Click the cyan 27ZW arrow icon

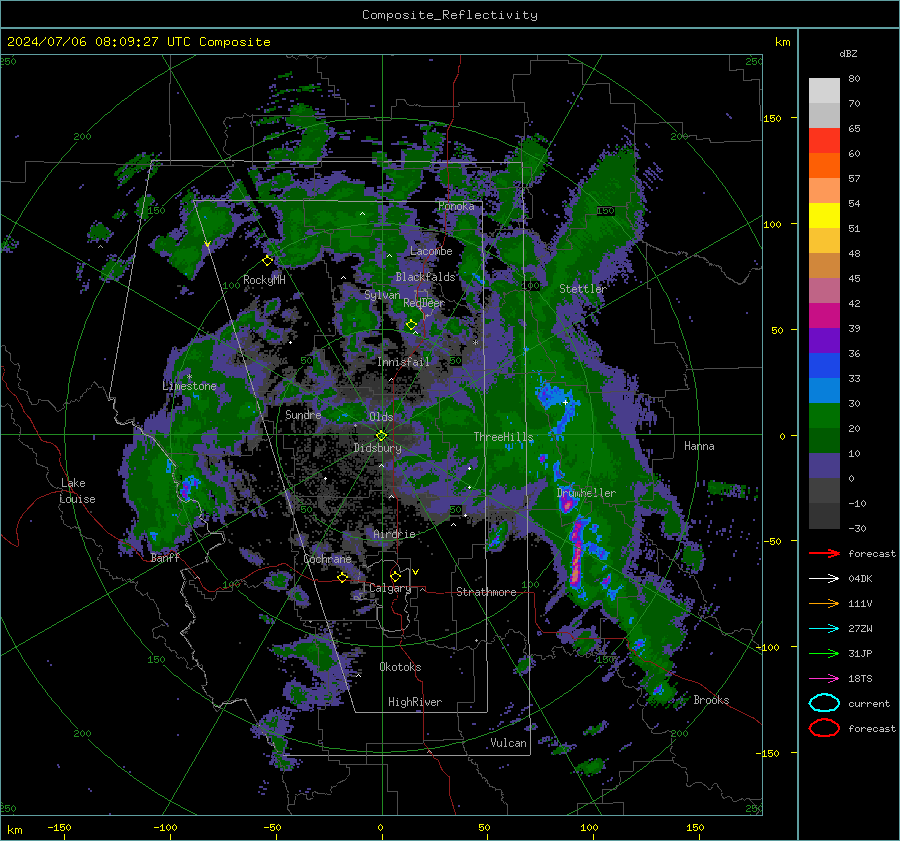824,629
